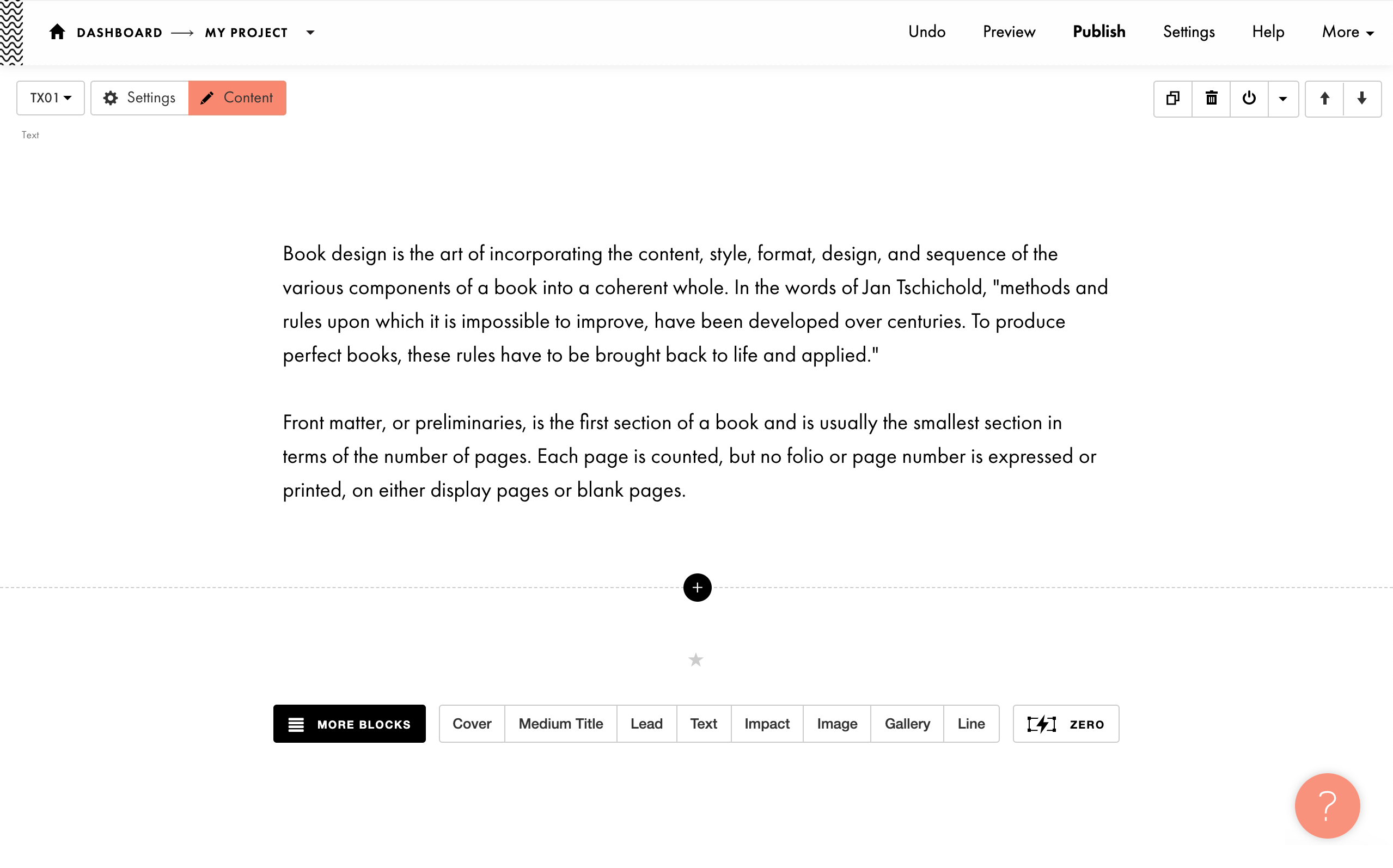Image resolution: width=1393 pixels, height=868 pixels.
Task: Click the home icon in the breadcrumb
Action: coord(57,32)
